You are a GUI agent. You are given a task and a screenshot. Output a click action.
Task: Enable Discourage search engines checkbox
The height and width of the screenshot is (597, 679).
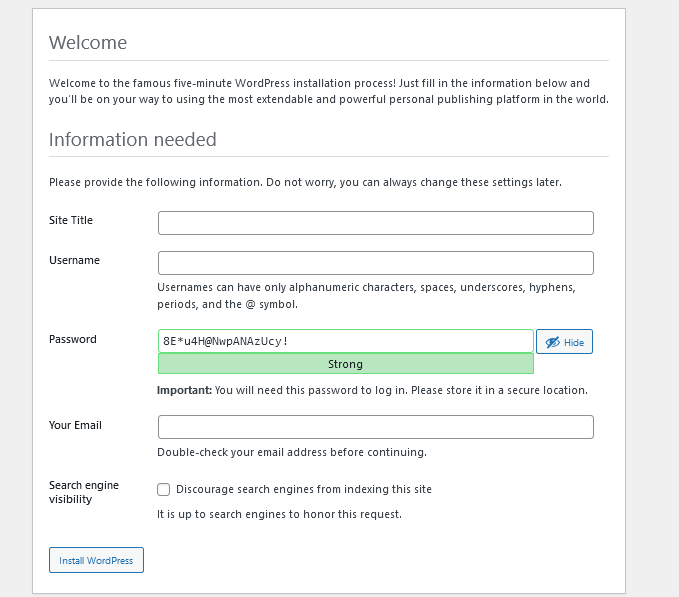click(x=163, y=489)
